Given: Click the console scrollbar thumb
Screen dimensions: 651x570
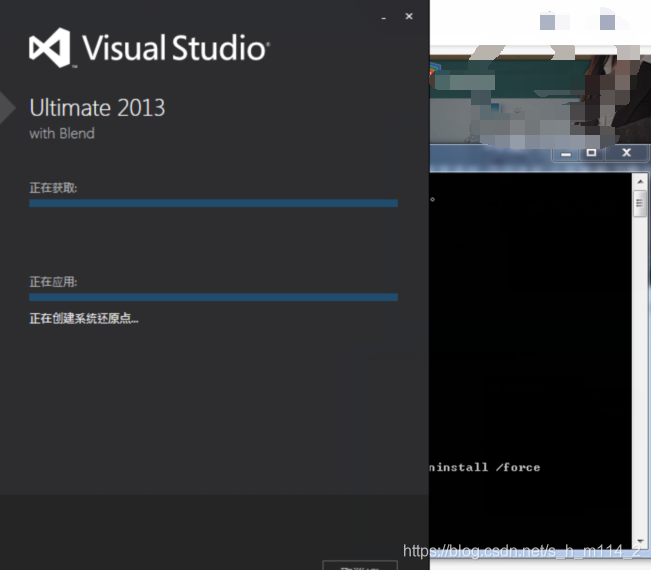Looking at the screenshot, I should tap(640, 203).
